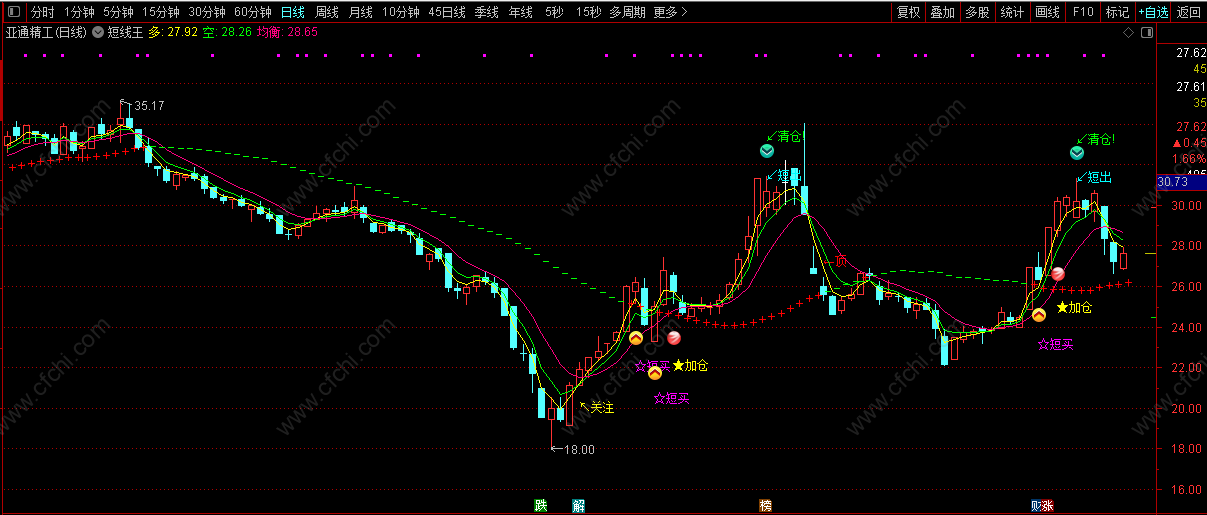Click the right 短出 signal label
This screenshot has width=1207, height=515.
[1100, 178]
